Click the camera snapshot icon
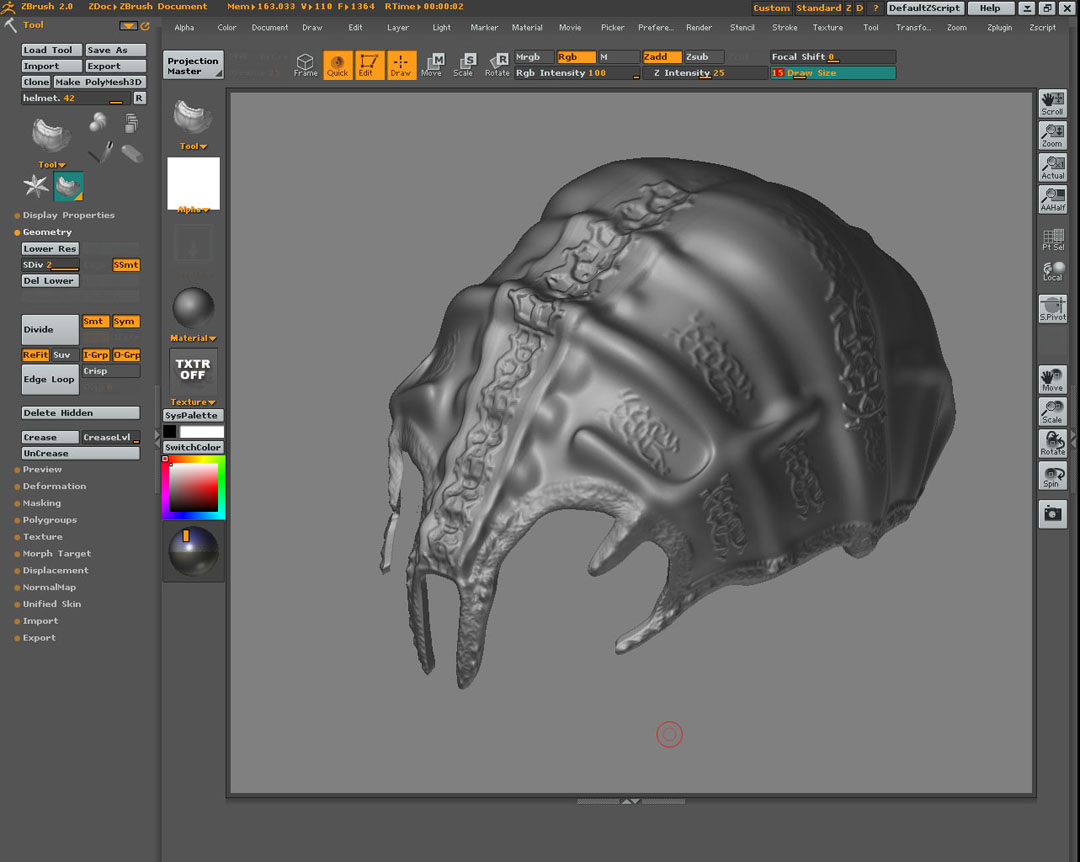Viewport: 1080px width, 862px height. [1052, 514]
